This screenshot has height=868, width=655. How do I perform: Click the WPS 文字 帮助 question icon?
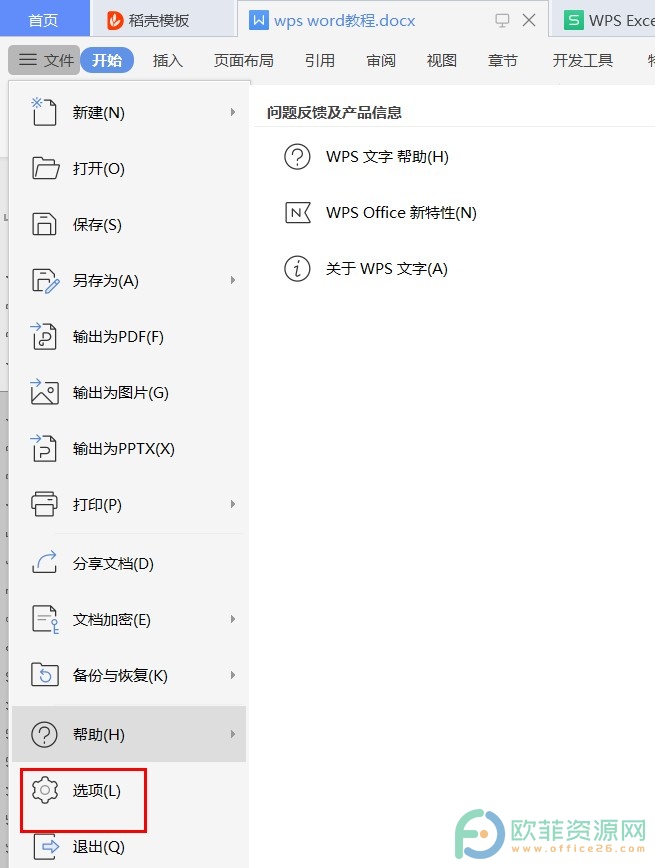[297, 157]
